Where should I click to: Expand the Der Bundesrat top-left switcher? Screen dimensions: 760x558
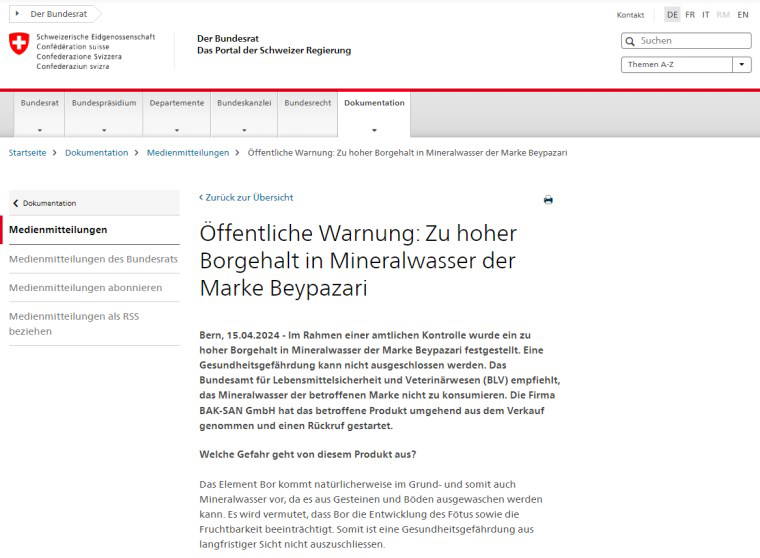tap(52, 14)
